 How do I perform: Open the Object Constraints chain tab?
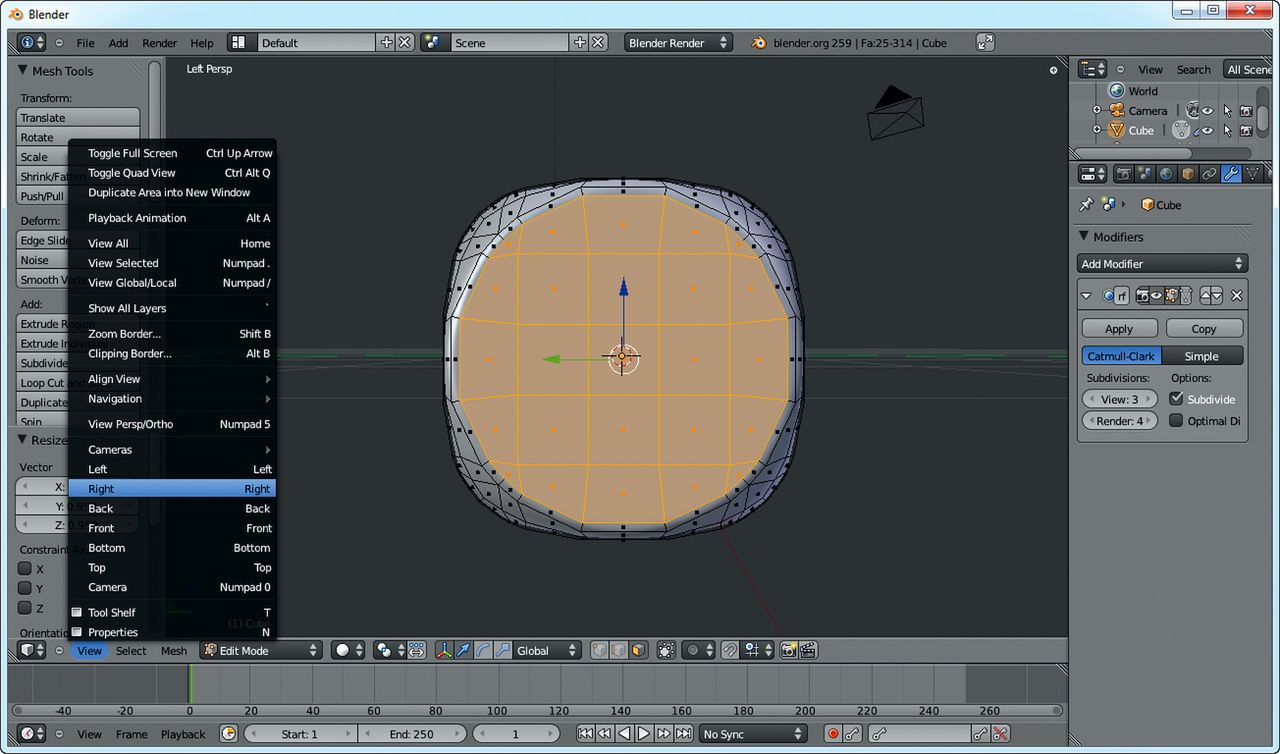1209,174
